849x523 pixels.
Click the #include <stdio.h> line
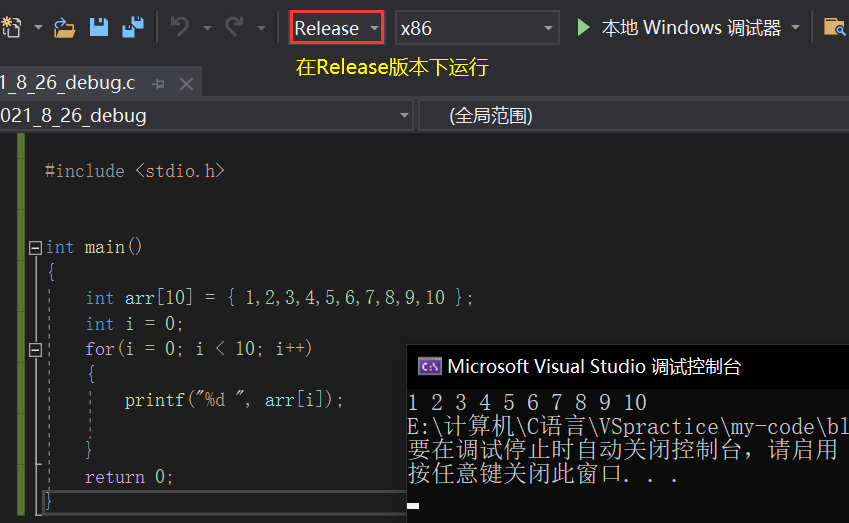point(134,171)
